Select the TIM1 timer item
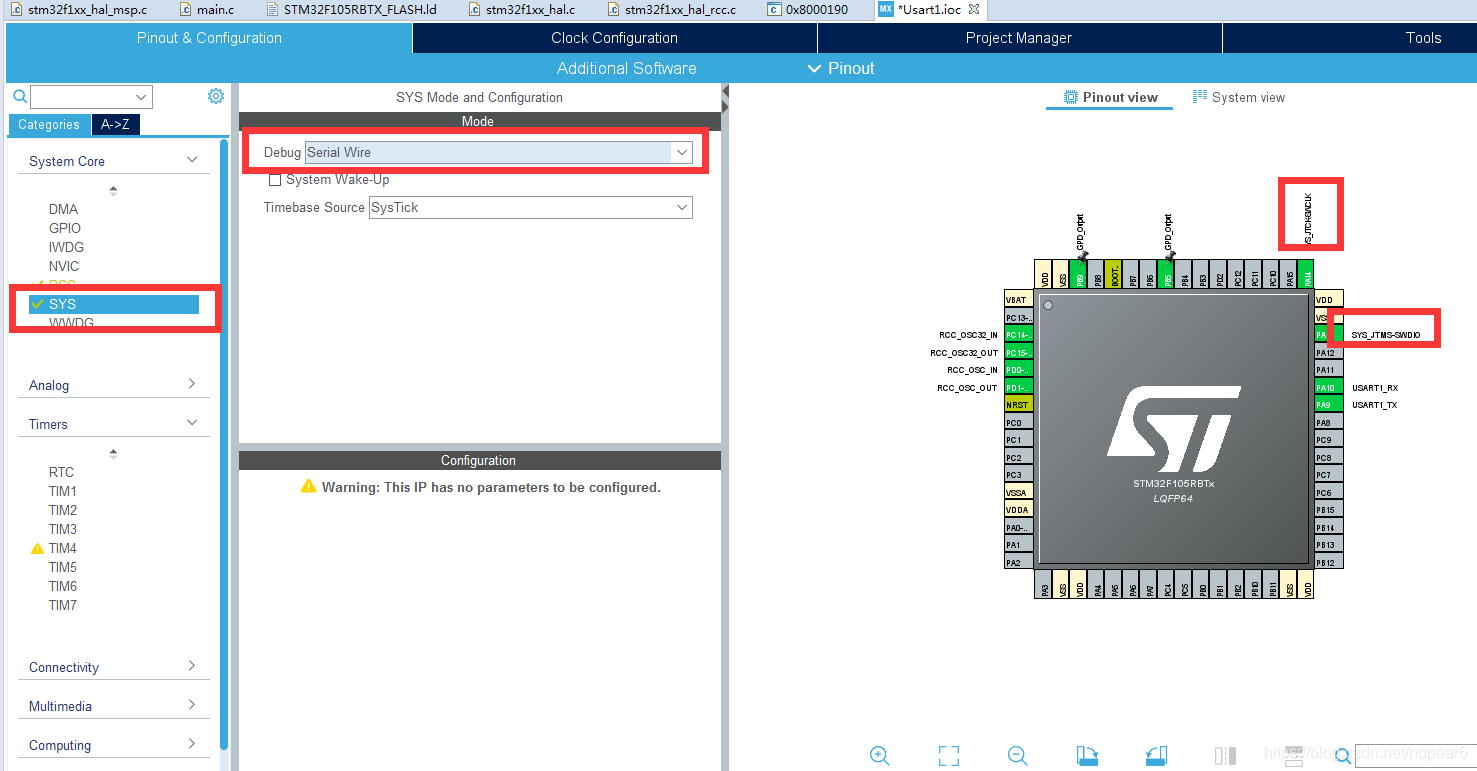1477x771 pixels. [x=63, y=491]
